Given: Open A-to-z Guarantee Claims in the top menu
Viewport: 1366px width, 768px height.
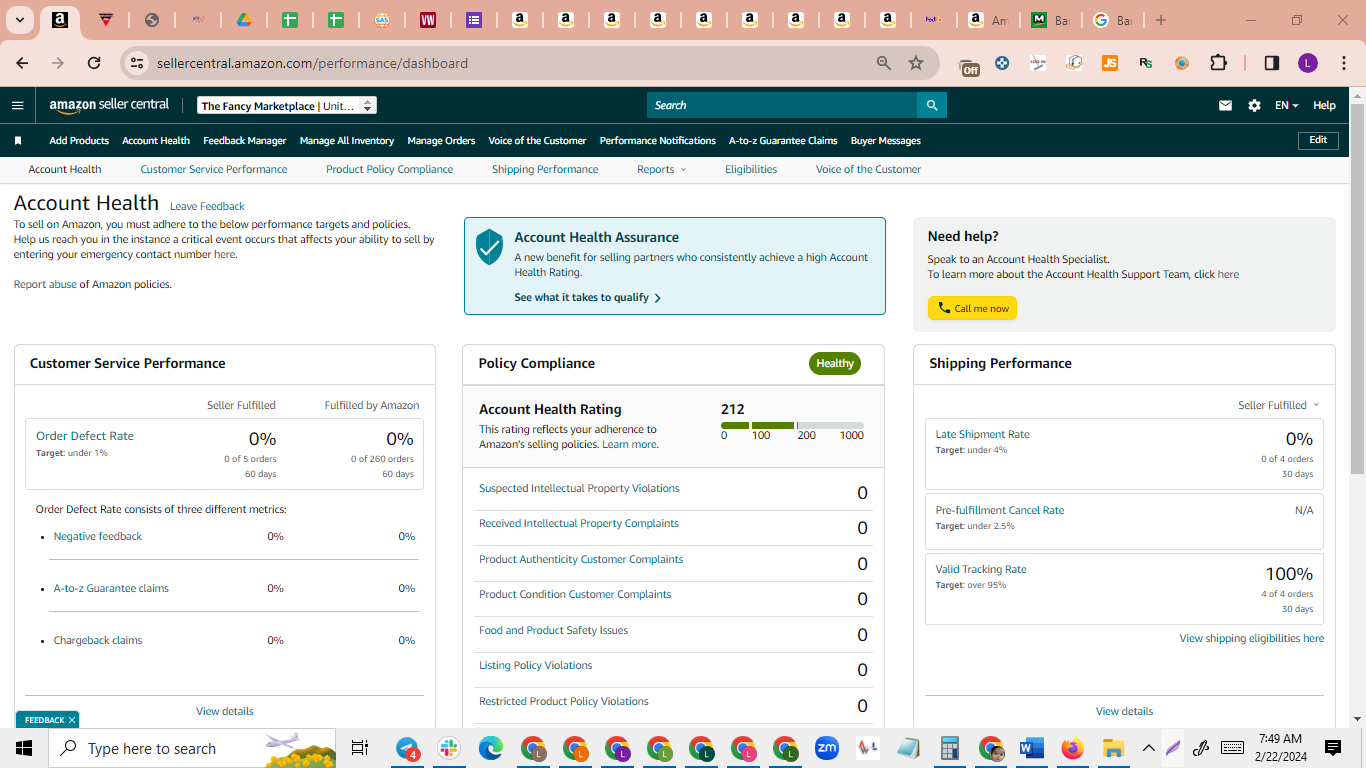Looking at the screenshot, I should 783,141.
